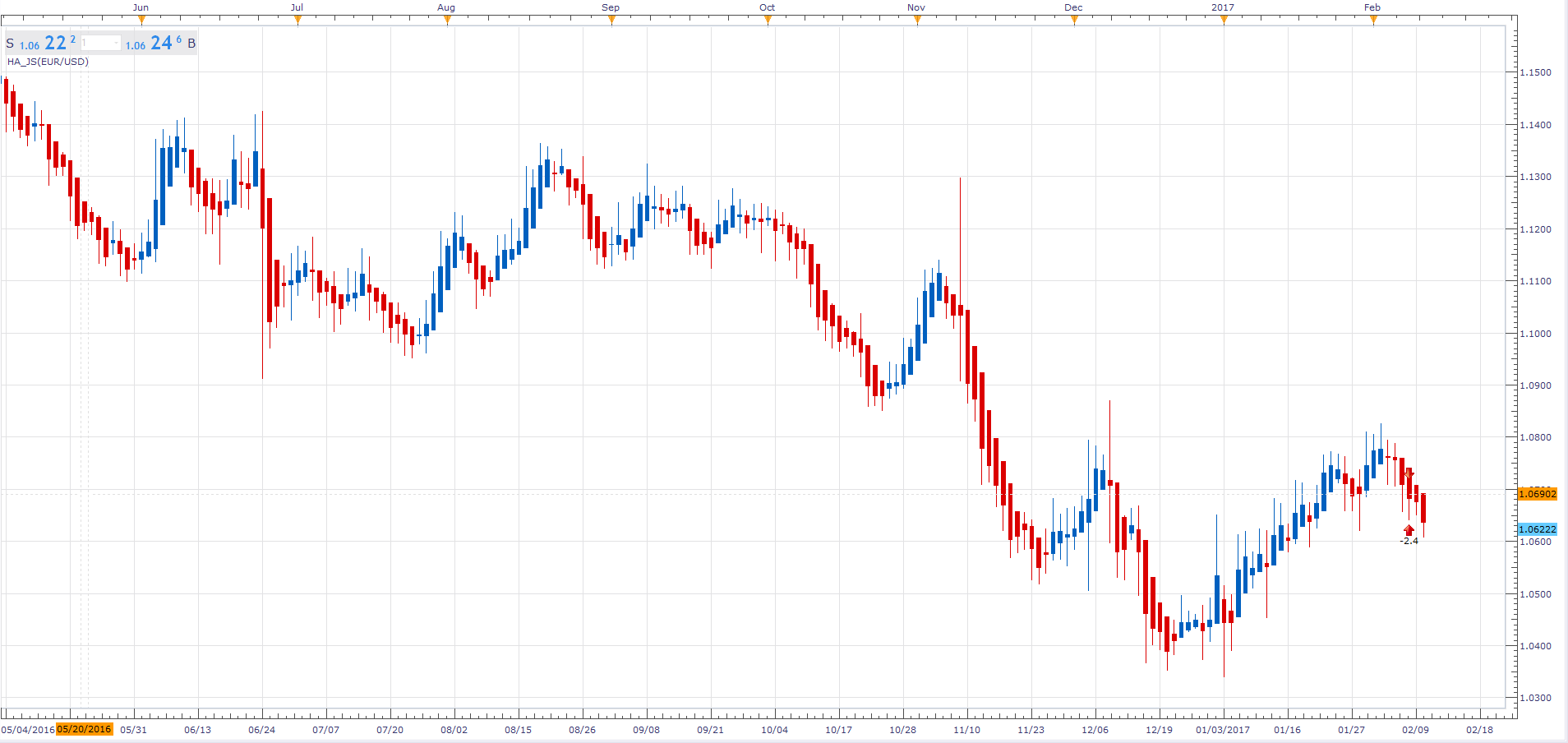Click the orange 1.06902 price label
Screen dimensions: 1568x743
1538,494
